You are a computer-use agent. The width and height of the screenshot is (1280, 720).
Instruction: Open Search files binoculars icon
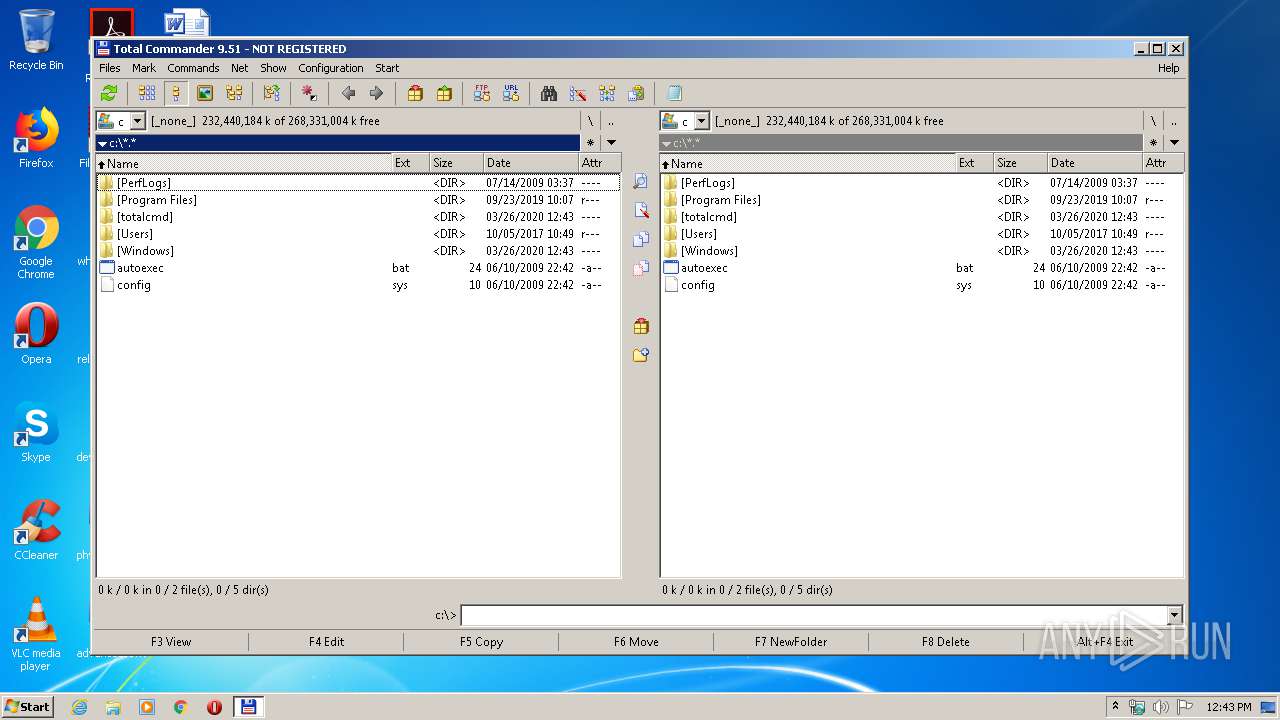click(549, 93)
